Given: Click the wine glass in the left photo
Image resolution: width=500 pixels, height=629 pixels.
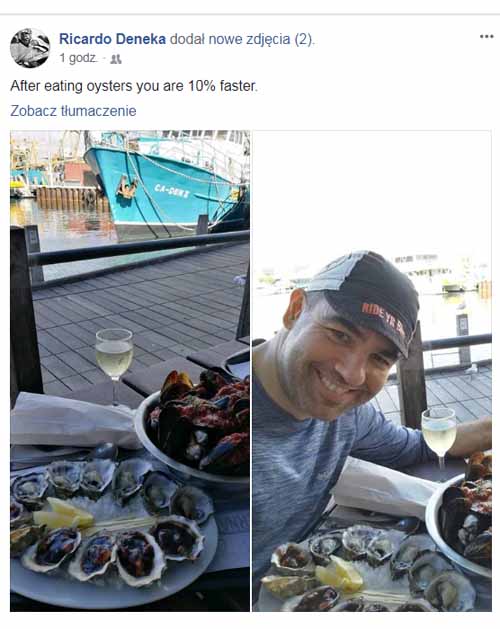Looking at the screenshot, I should point(114,363).
